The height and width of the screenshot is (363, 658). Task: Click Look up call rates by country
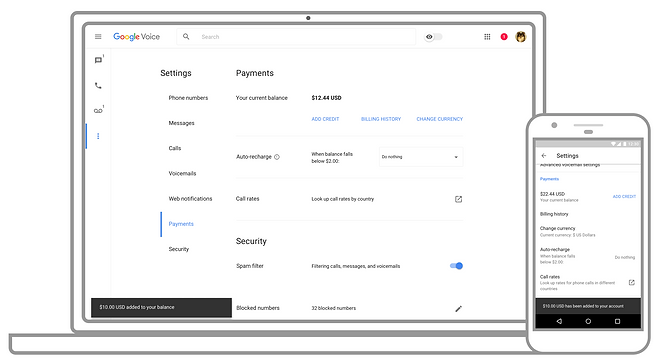pos(342,199)
